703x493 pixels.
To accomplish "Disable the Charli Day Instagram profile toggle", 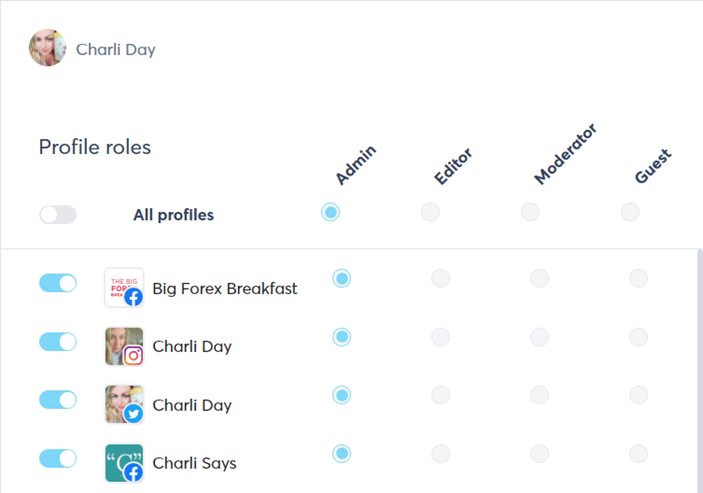I will tap(58, 342).
